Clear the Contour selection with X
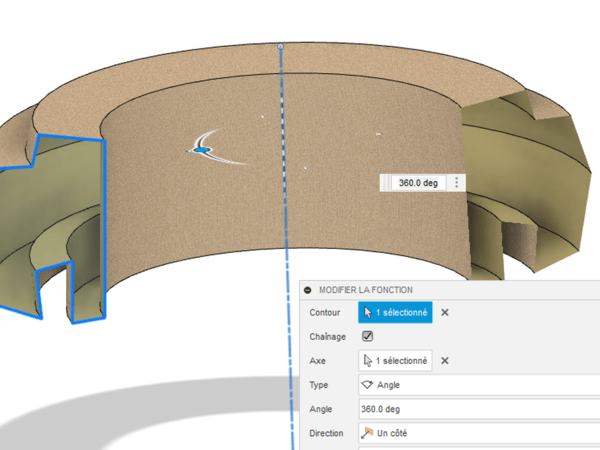 445,312
